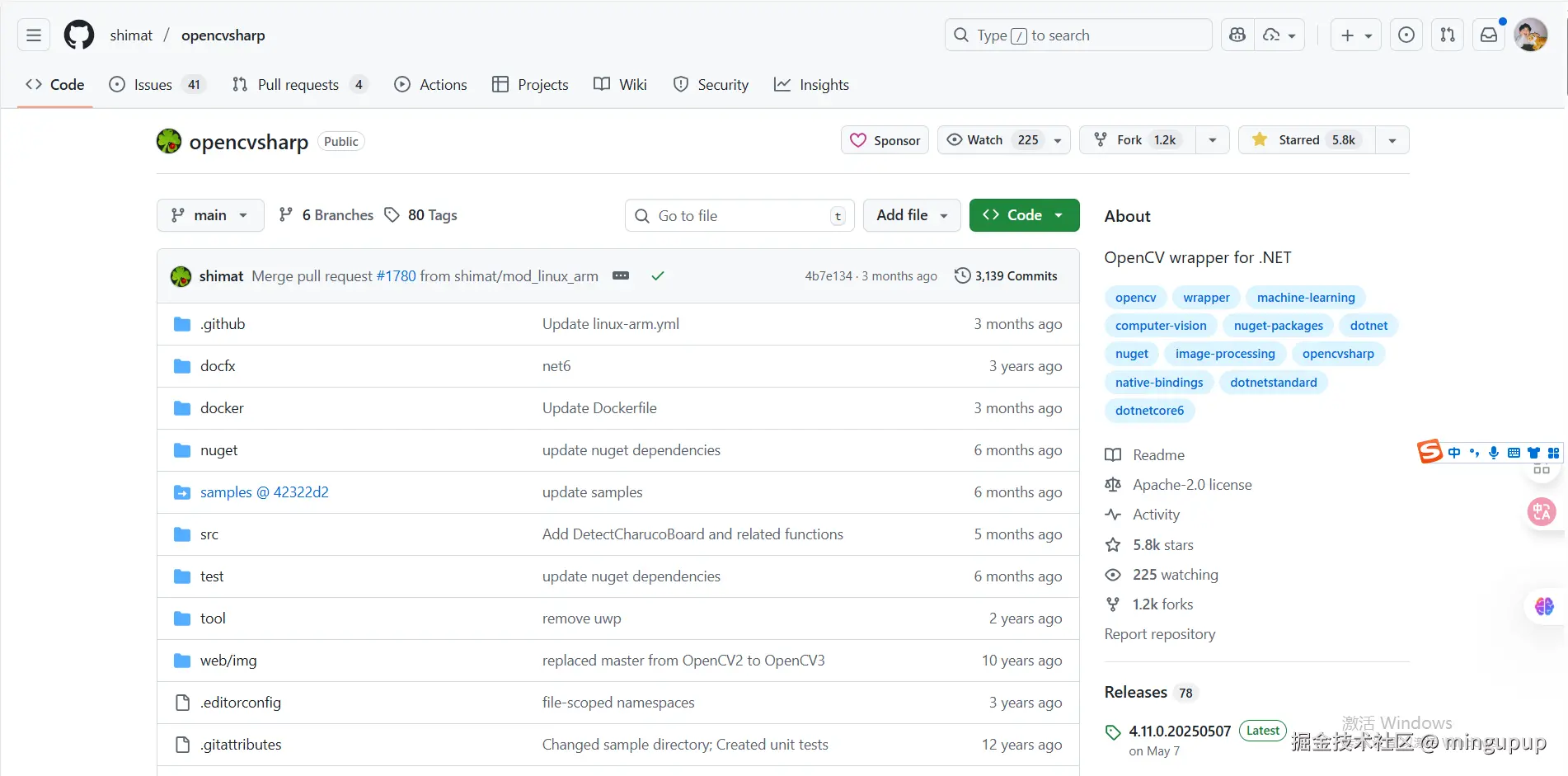1568x776 pixels.
Task: Open the user avatar menu
Action: [1530, 35]
